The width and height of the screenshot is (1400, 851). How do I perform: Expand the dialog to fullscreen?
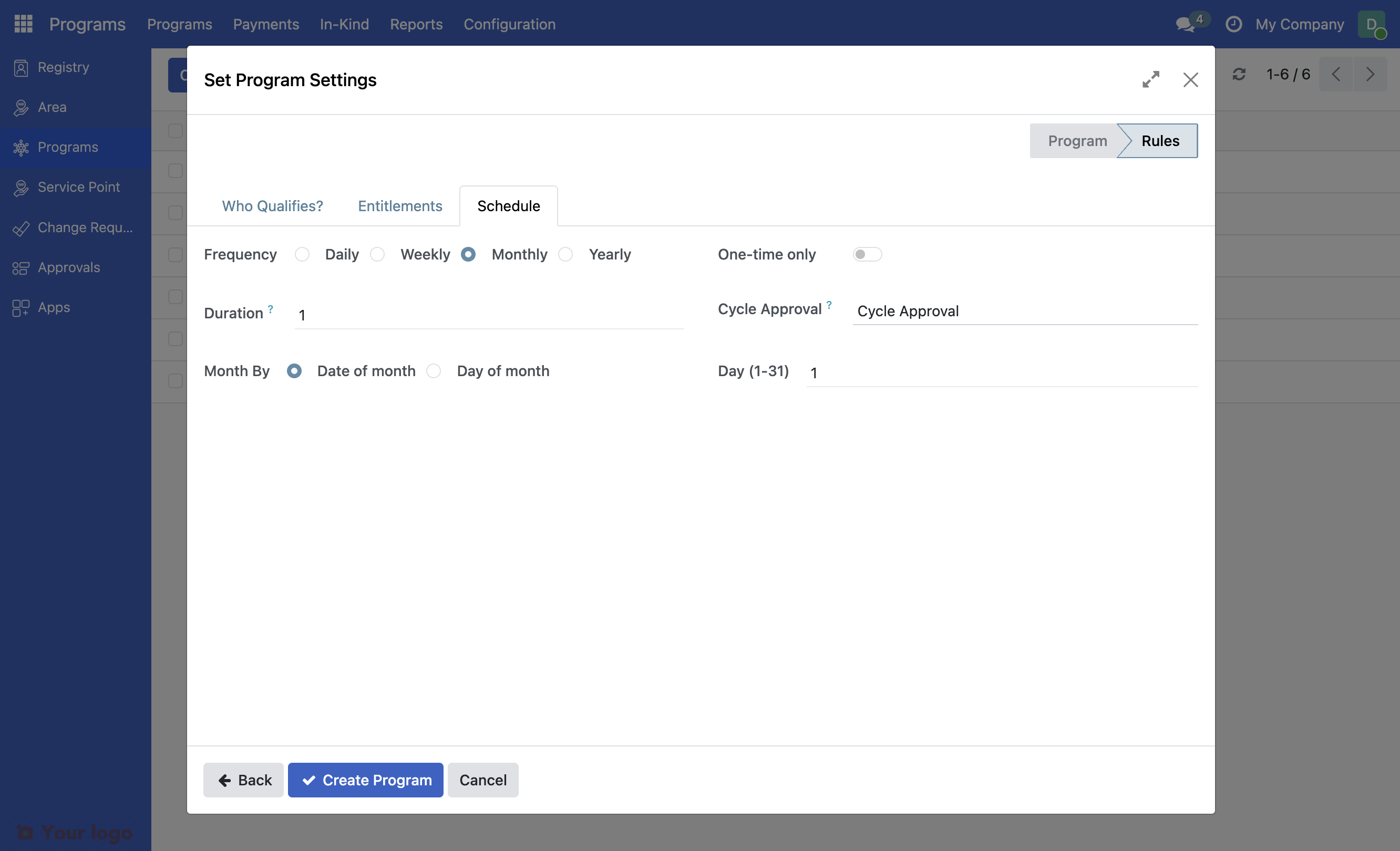coord(1151,79)
